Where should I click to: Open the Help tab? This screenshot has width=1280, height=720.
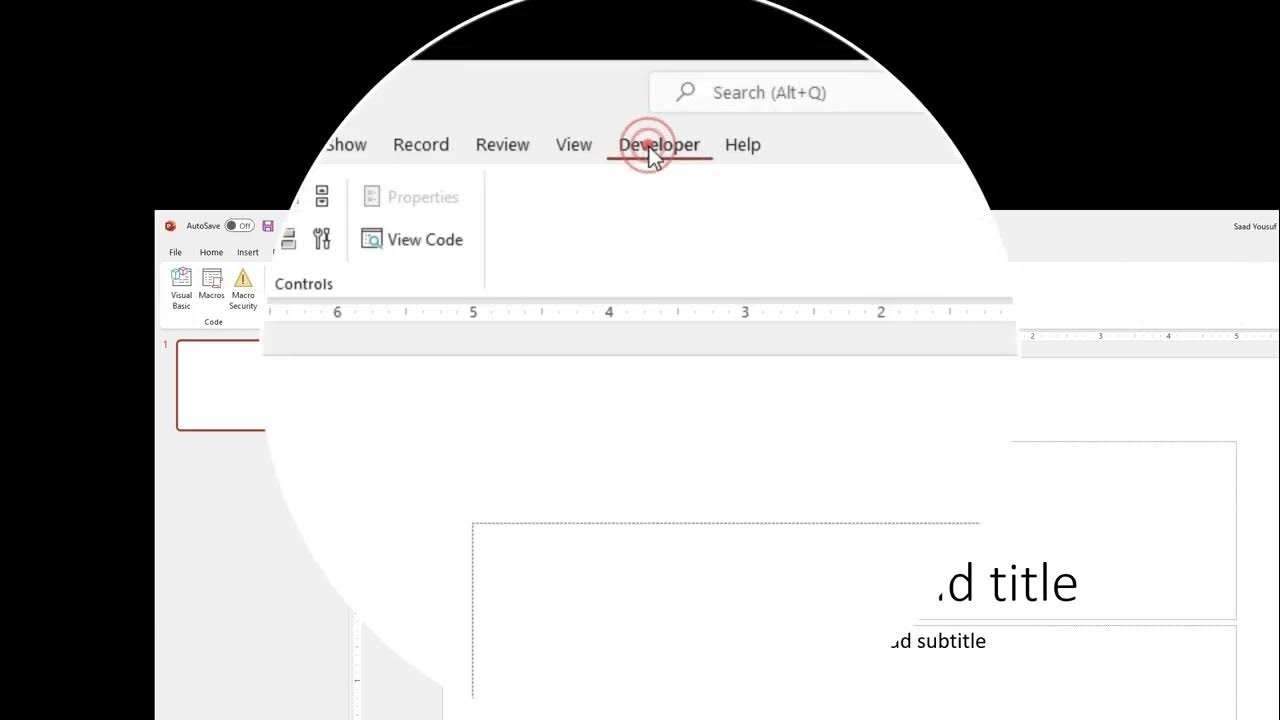(x=743, y=144)
